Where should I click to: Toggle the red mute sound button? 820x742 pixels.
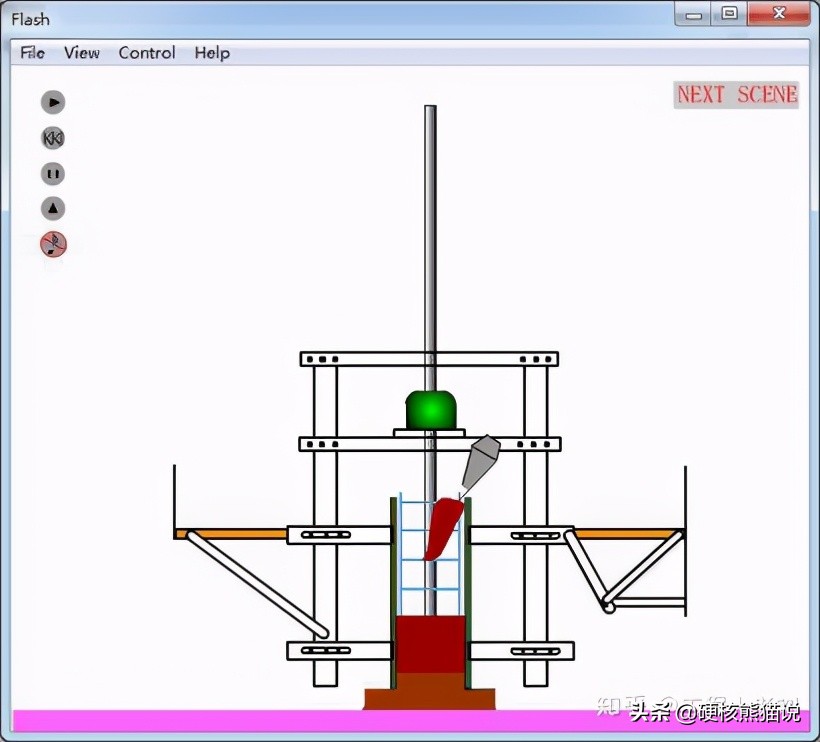[x=53, y=244]
